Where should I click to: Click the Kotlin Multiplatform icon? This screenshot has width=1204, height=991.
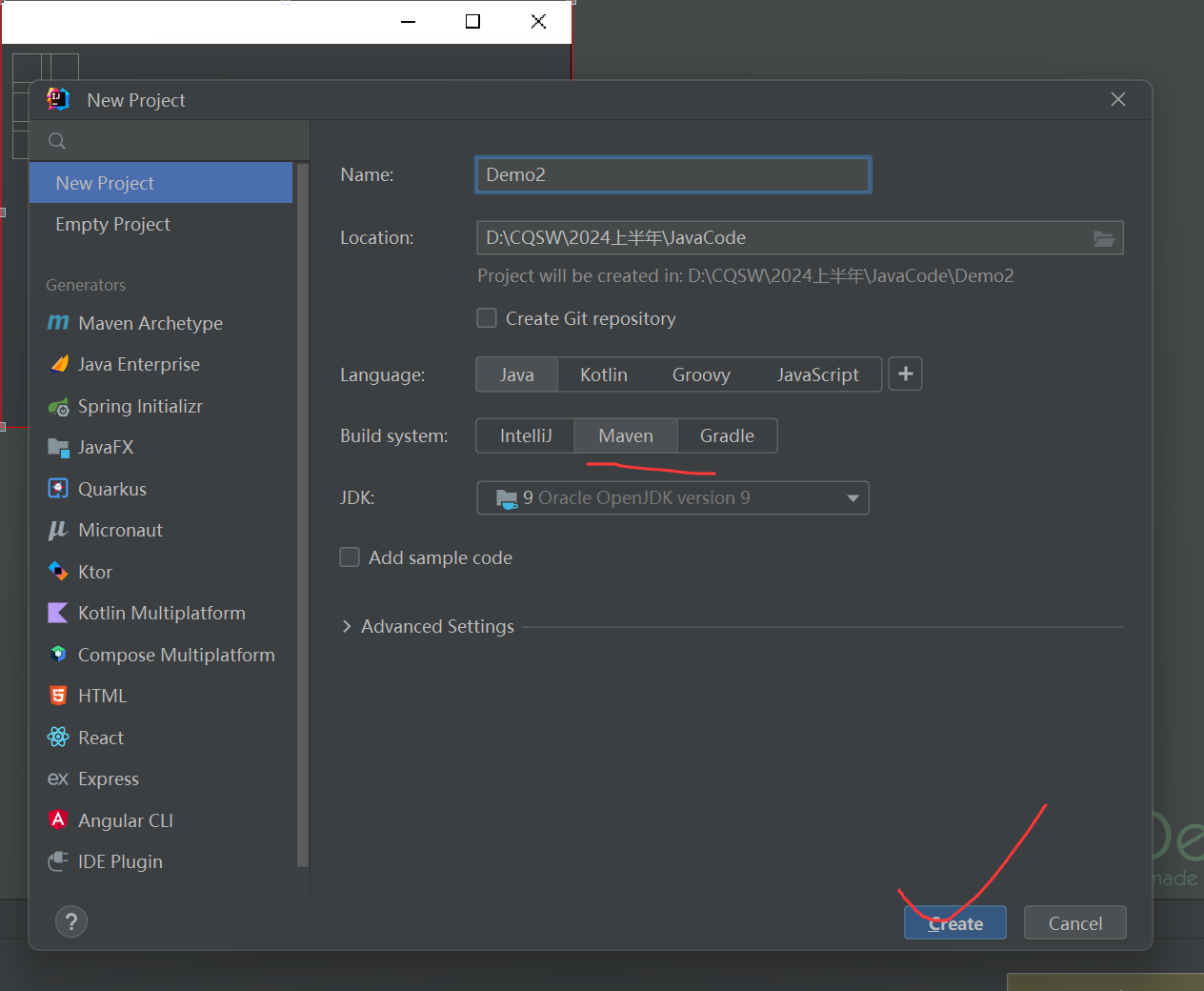tap(58, 613)
